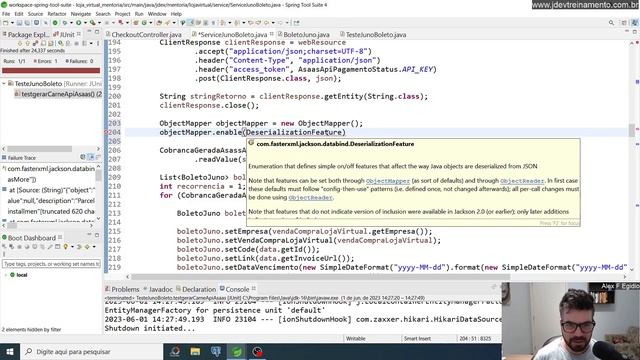Open the New file dropdown arrow in the toolbar
Image resolution: width=640 pixels, height=360 pixels.
tap(12, 23)
